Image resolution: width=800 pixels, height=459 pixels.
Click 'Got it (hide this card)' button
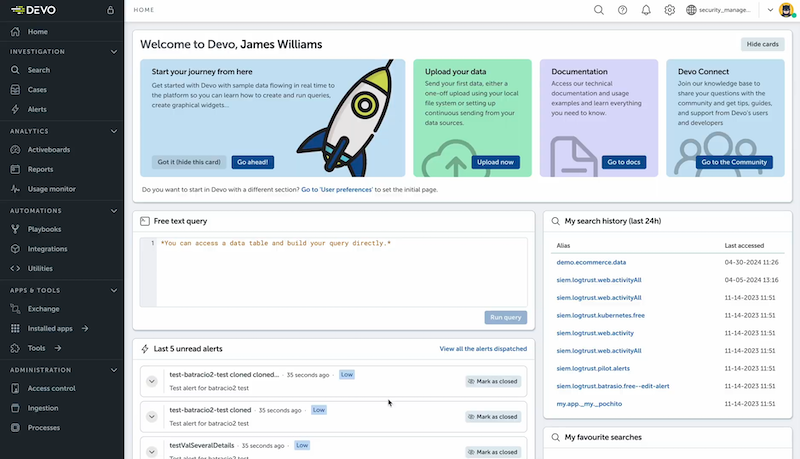tap(188, 162)
